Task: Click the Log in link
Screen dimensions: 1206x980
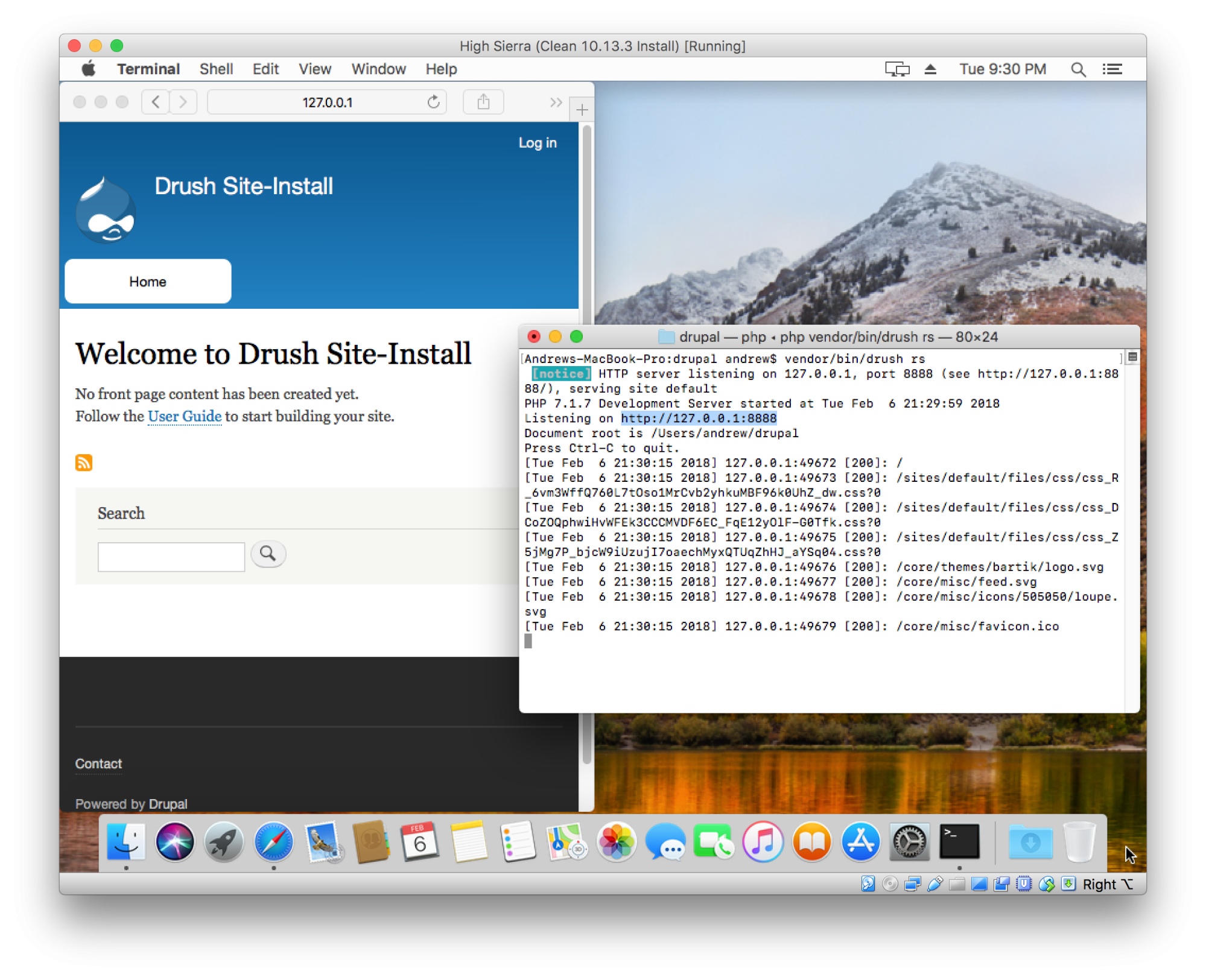Action: (x=538, y=143)
